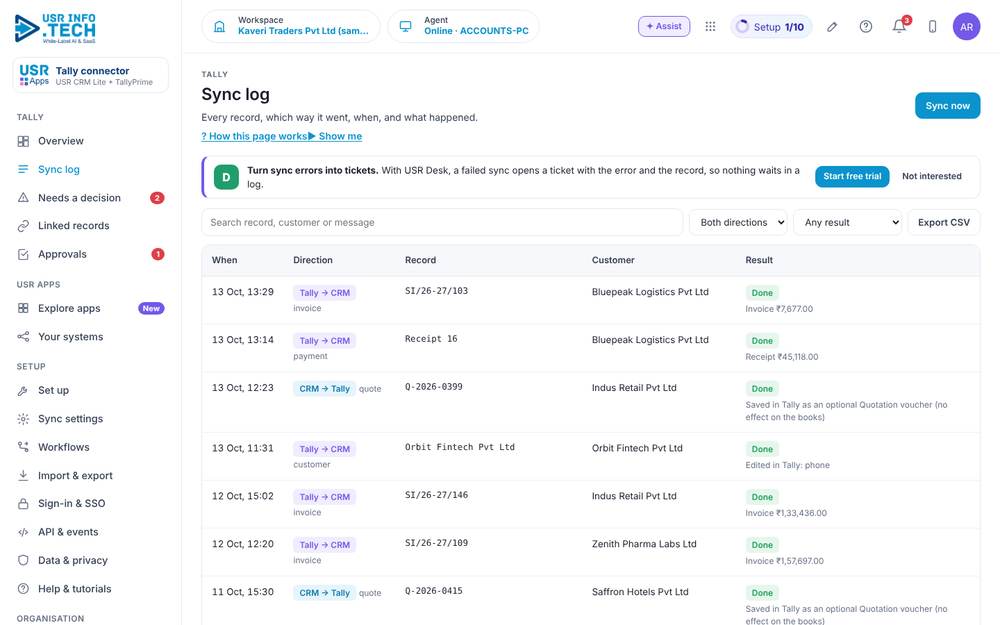Screen dimensions: 1000x625
Task: Click the Needs a decision warning icon
Action: [x=23, y=198]
